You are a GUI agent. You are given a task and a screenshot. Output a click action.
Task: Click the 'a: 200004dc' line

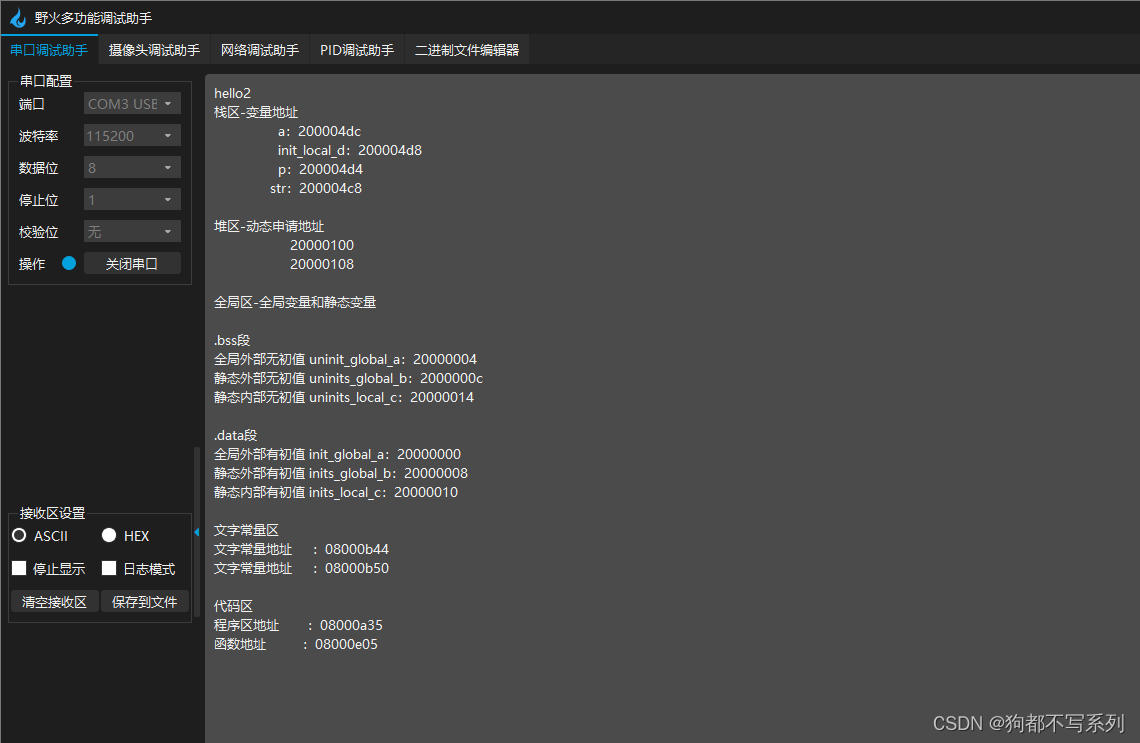(x=319, y=132)
